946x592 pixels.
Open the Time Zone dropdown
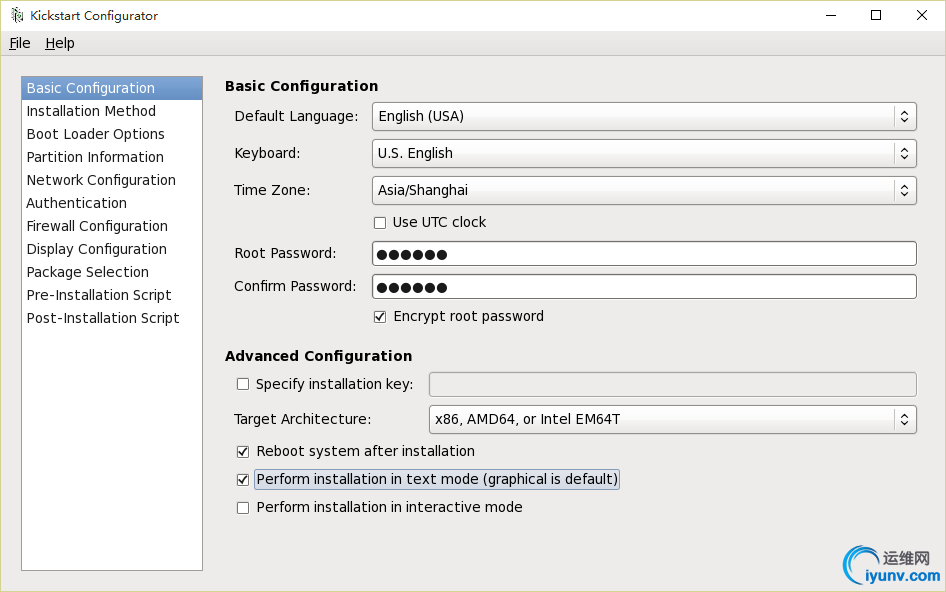point(644,190)
